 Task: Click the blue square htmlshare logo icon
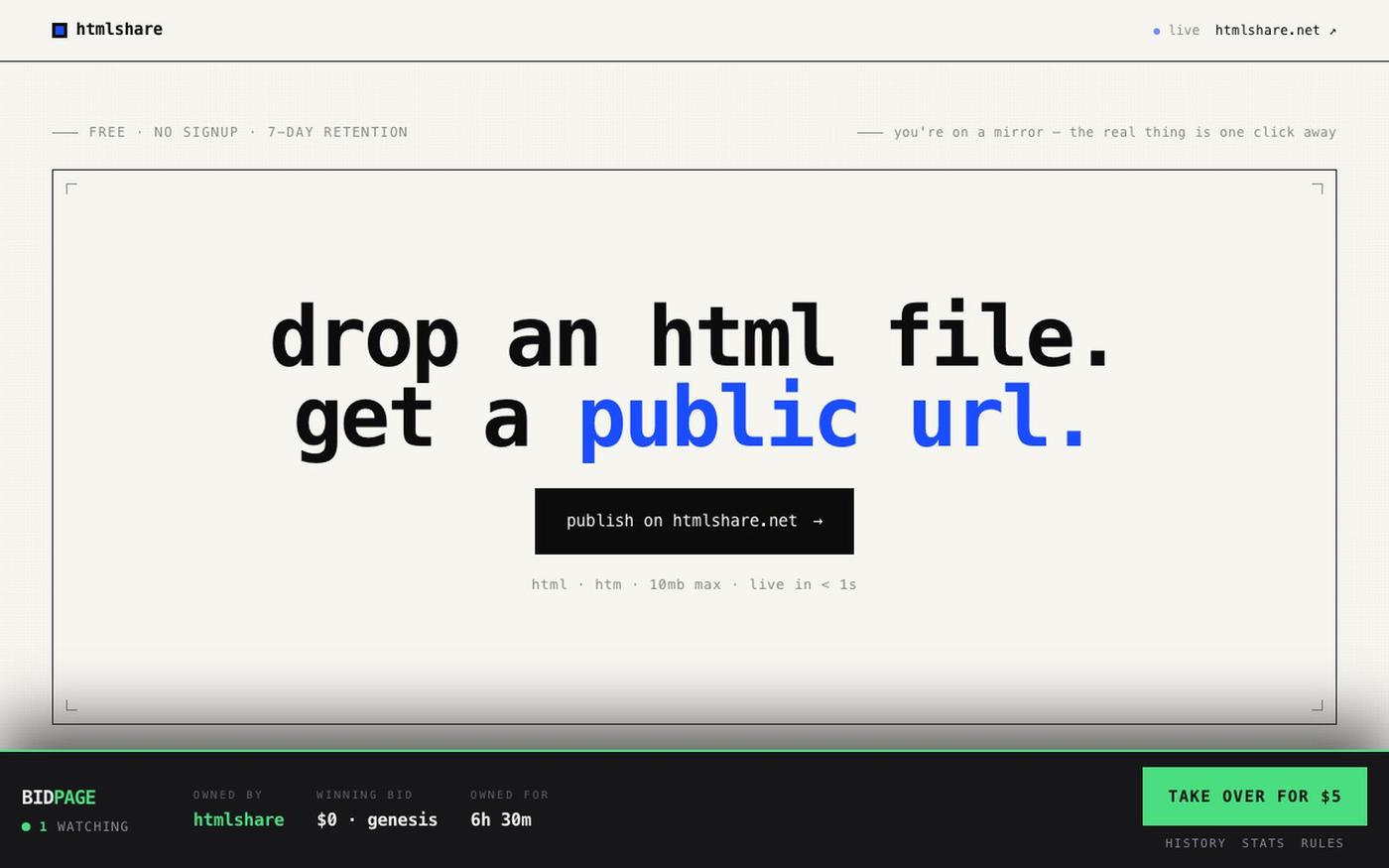pos(60,30)
